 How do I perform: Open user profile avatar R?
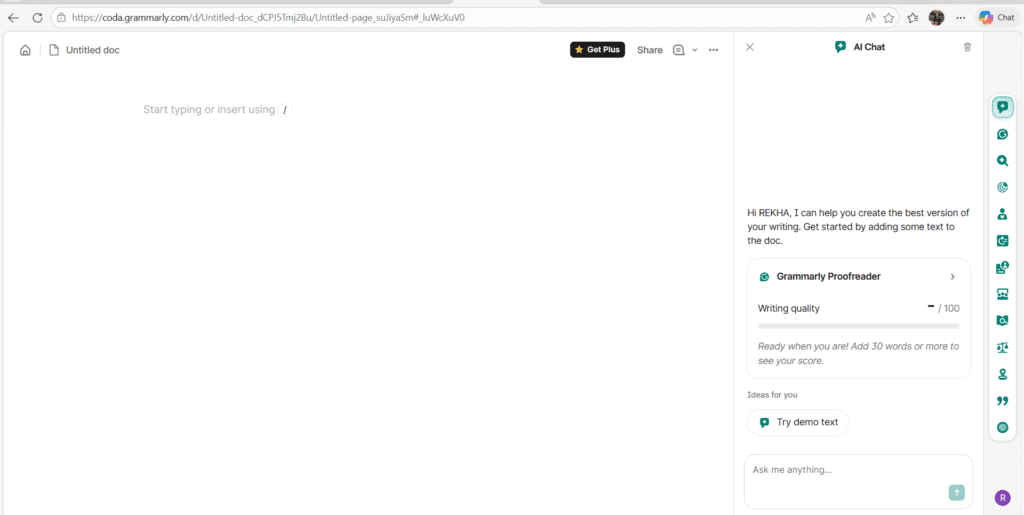click(x=1002, y=497)
